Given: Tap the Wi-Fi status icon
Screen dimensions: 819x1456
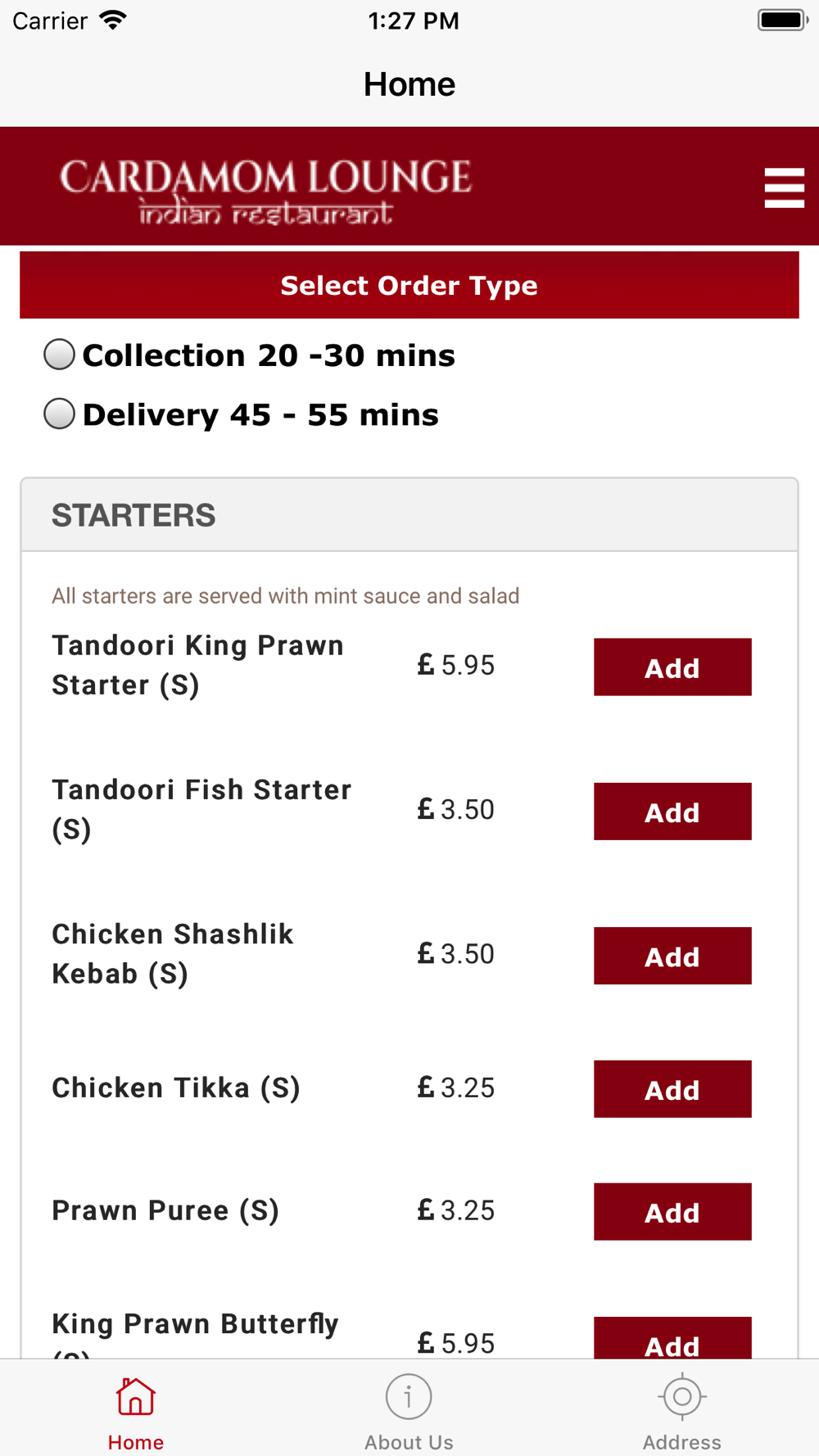Looking at the screenshot, I should (x=113, y=20).
